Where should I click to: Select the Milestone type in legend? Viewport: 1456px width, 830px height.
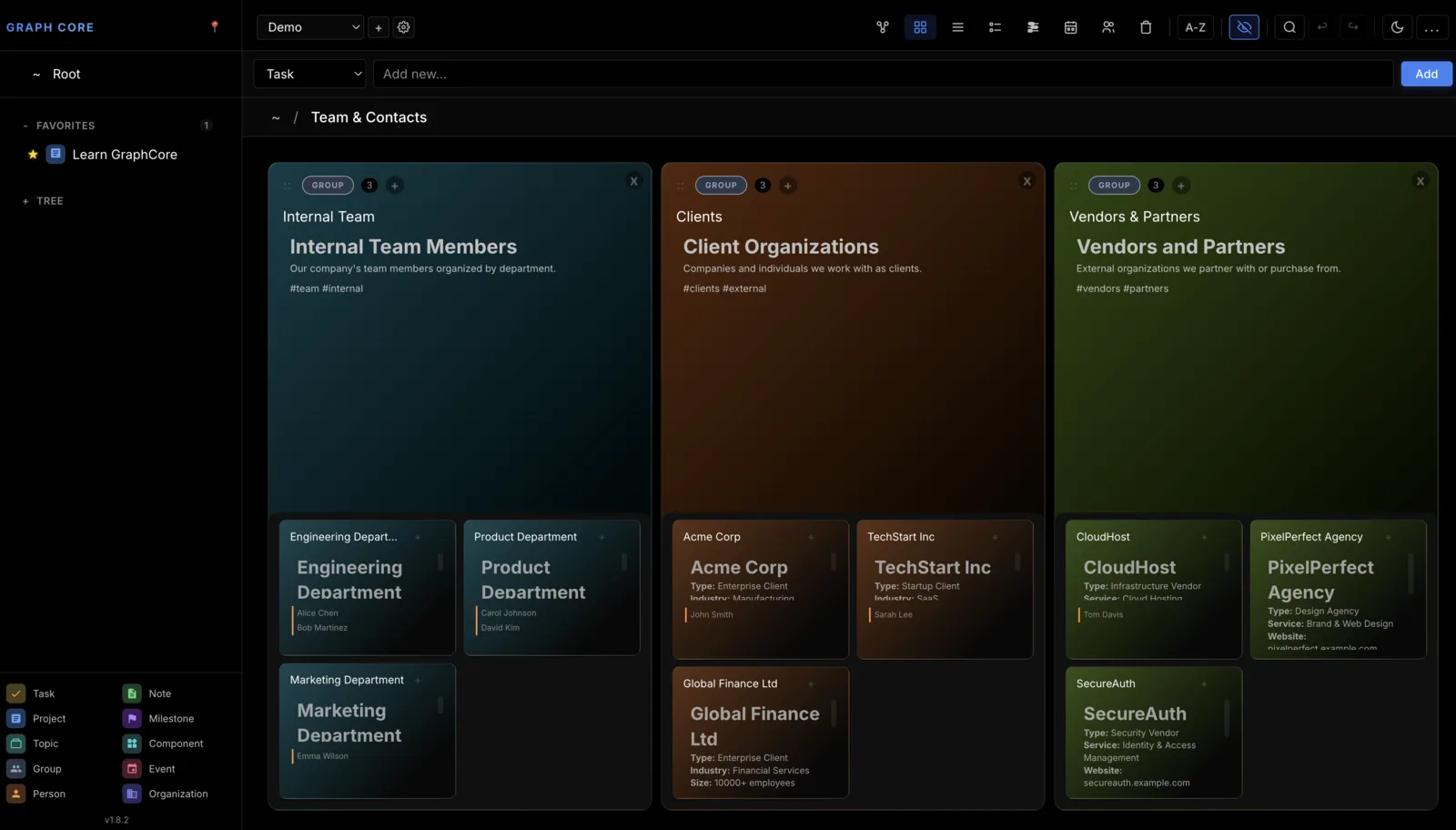[x=158, y=719]
